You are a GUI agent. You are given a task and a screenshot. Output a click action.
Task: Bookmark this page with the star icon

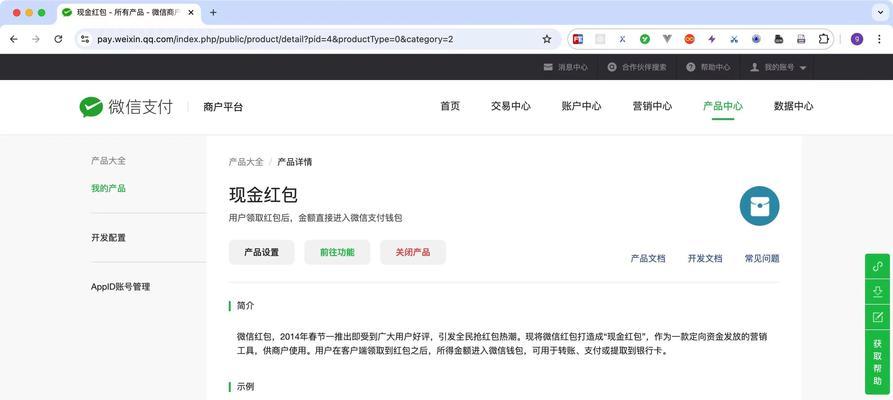coord(547,39)
